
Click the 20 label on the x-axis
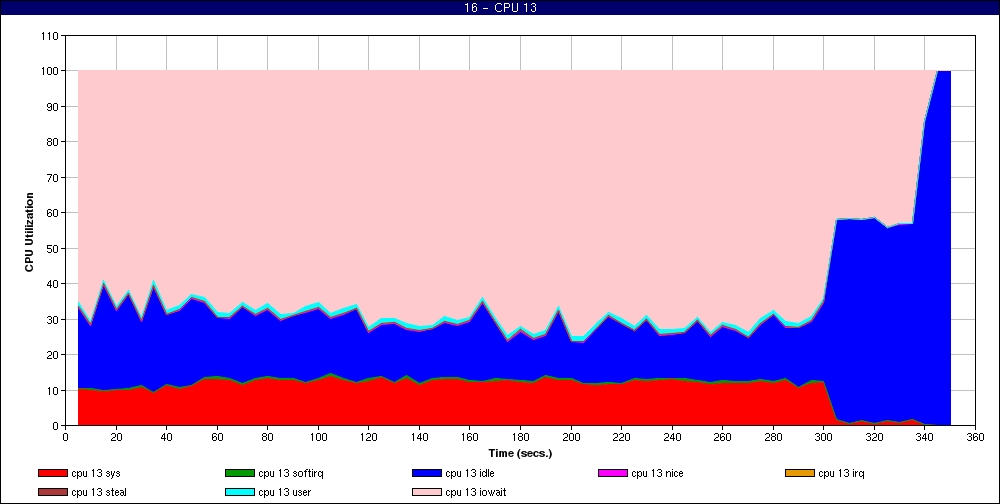click(x=115, y=438)
